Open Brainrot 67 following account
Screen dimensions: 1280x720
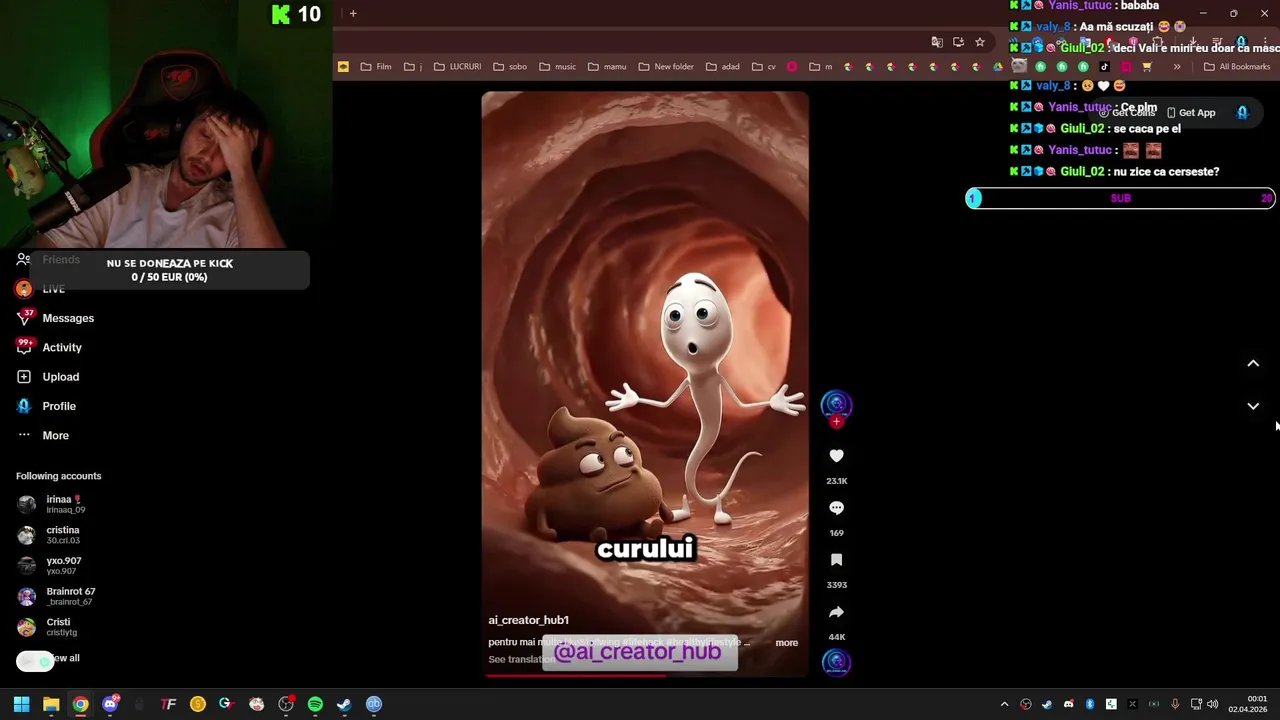(x=57, y=596)
